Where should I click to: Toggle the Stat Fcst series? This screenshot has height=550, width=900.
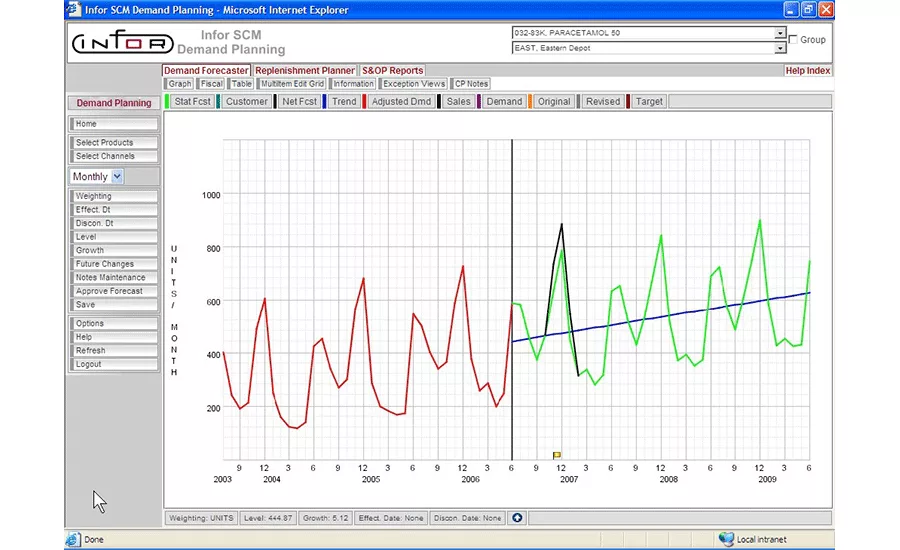point(191,102)
